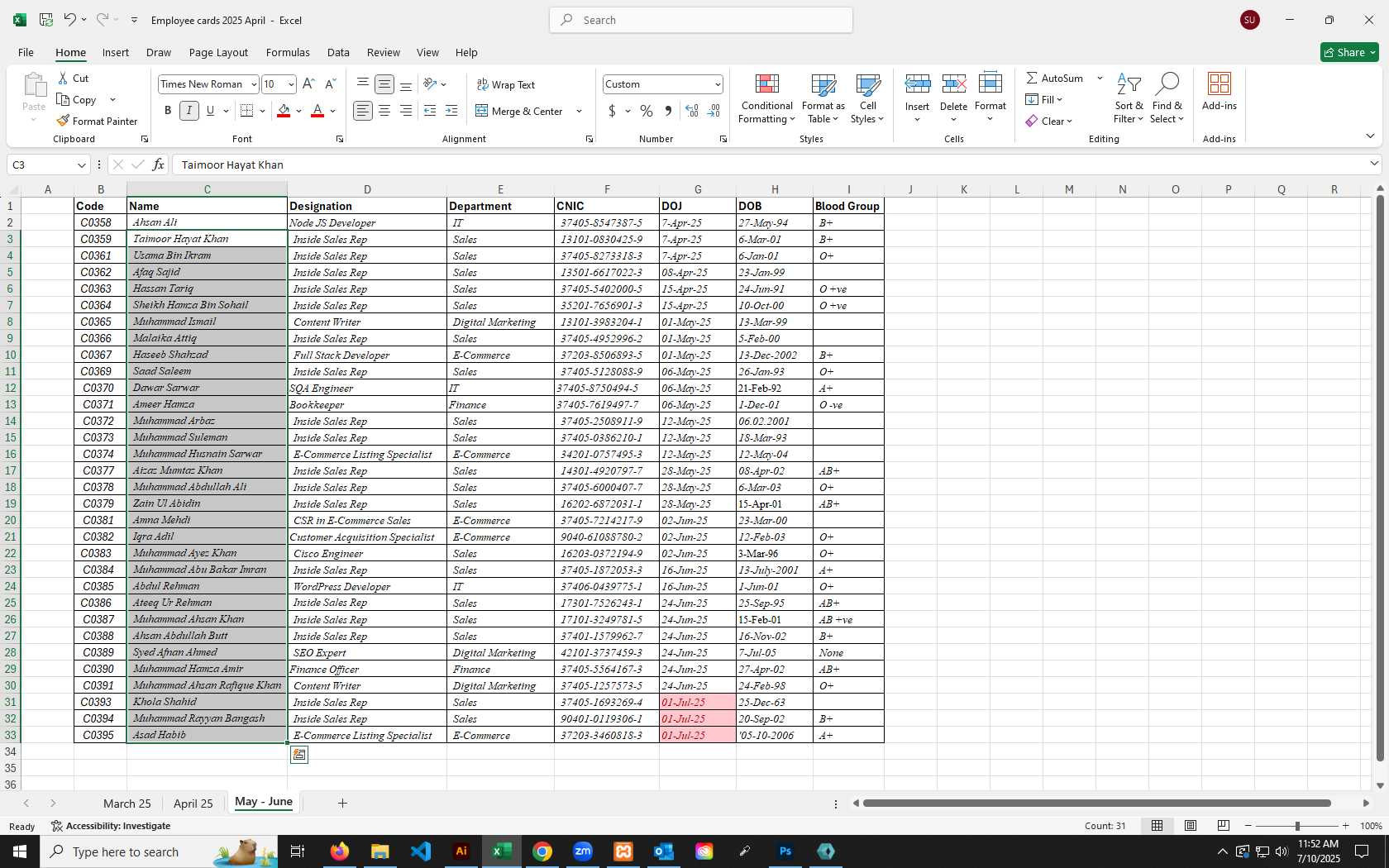Click the Share button
The width and height of the screenshot is (1389, 868).
(x=1349, y=52)
